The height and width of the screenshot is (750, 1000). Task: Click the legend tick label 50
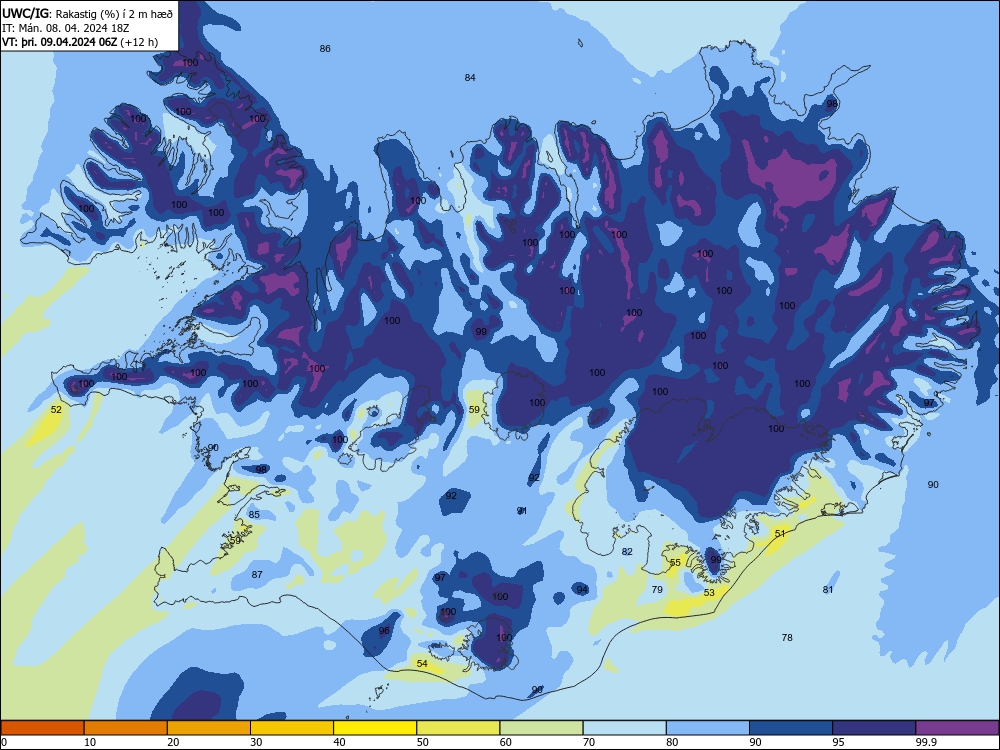tap(423, 742)
